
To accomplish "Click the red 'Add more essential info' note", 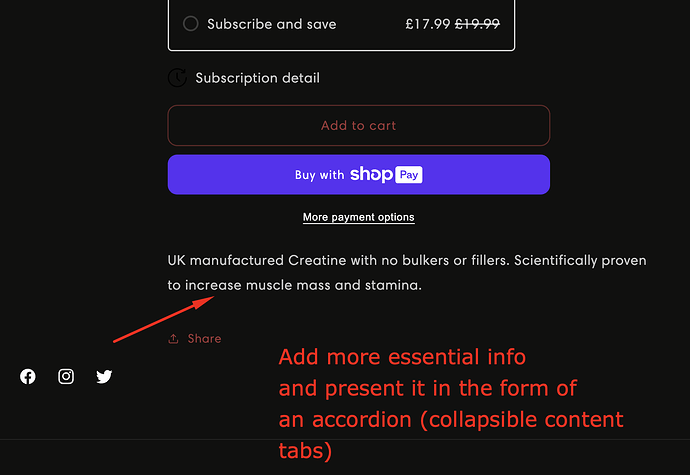I will click(402, 357).
